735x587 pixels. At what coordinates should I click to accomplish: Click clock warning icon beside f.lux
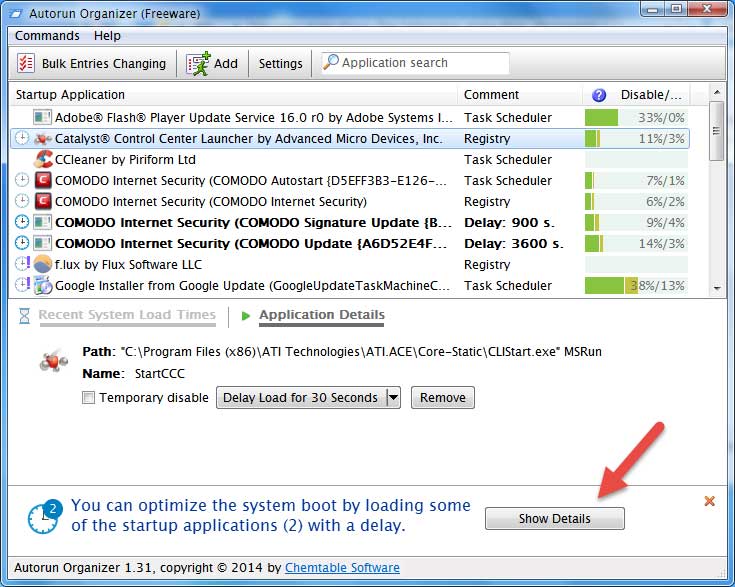coord(22,263)
